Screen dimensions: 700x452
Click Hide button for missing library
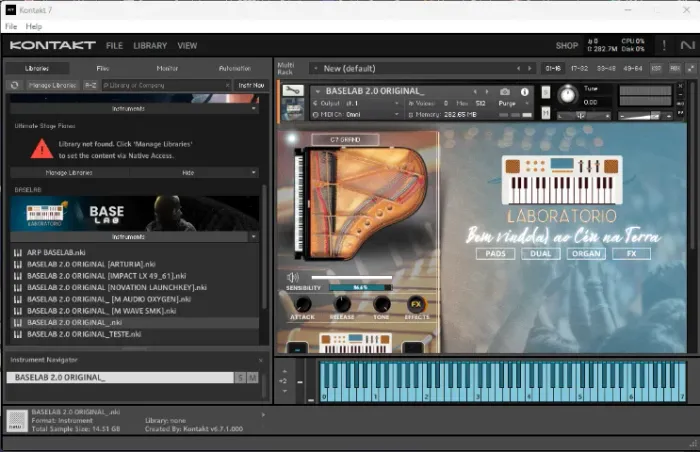point(188,172)
